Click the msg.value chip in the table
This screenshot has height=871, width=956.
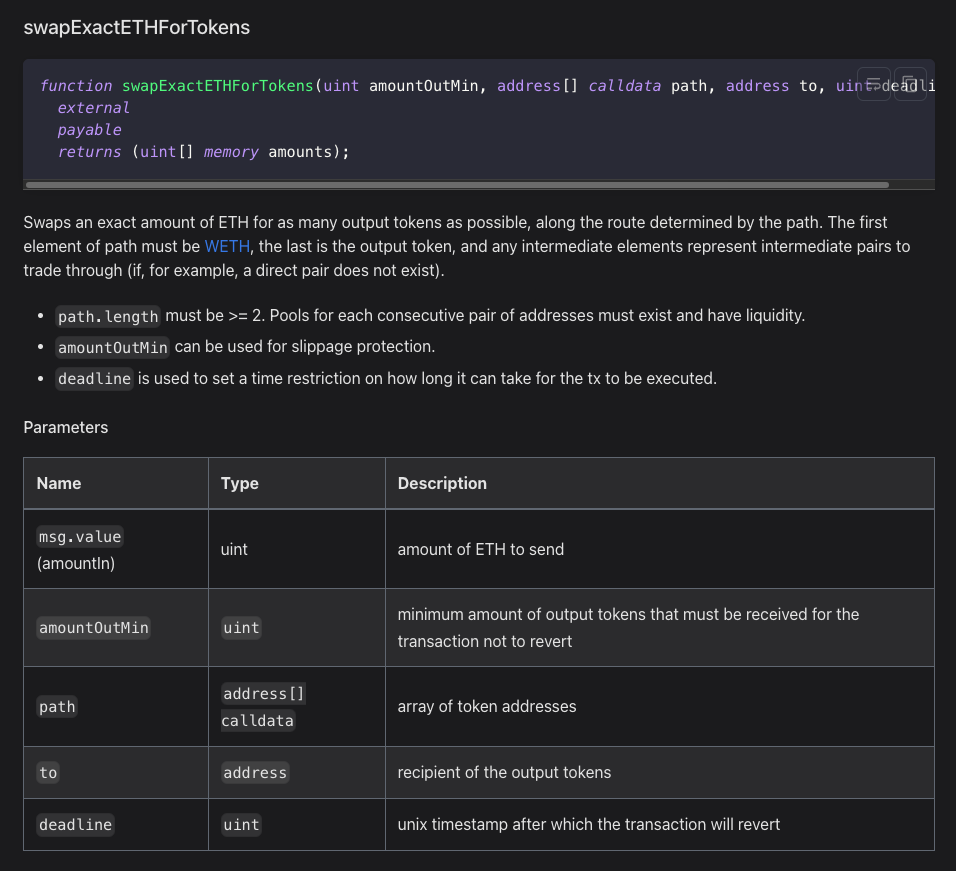tap(79, 536)
